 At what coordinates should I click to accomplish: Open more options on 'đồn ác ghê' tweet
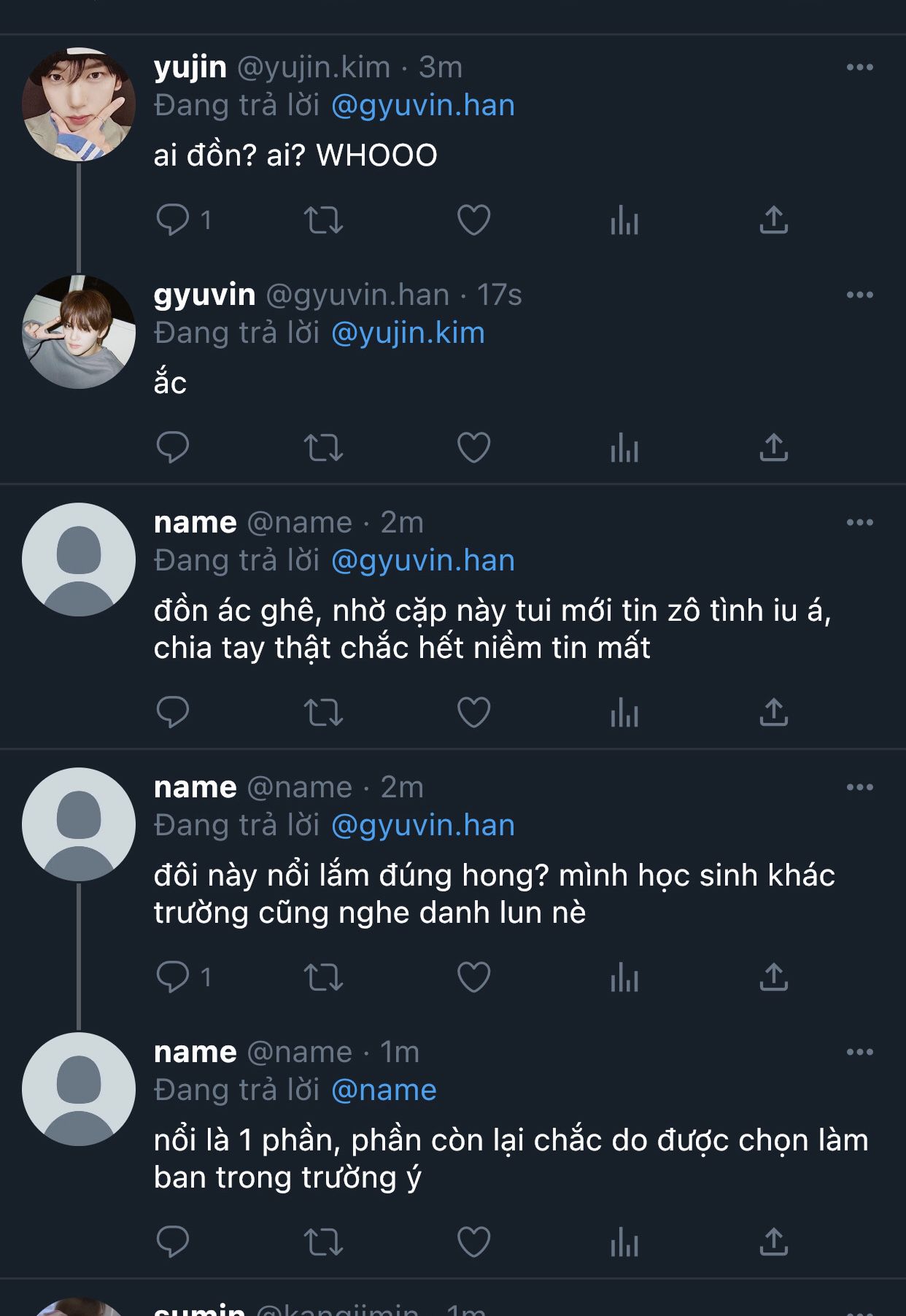[860, 522]
